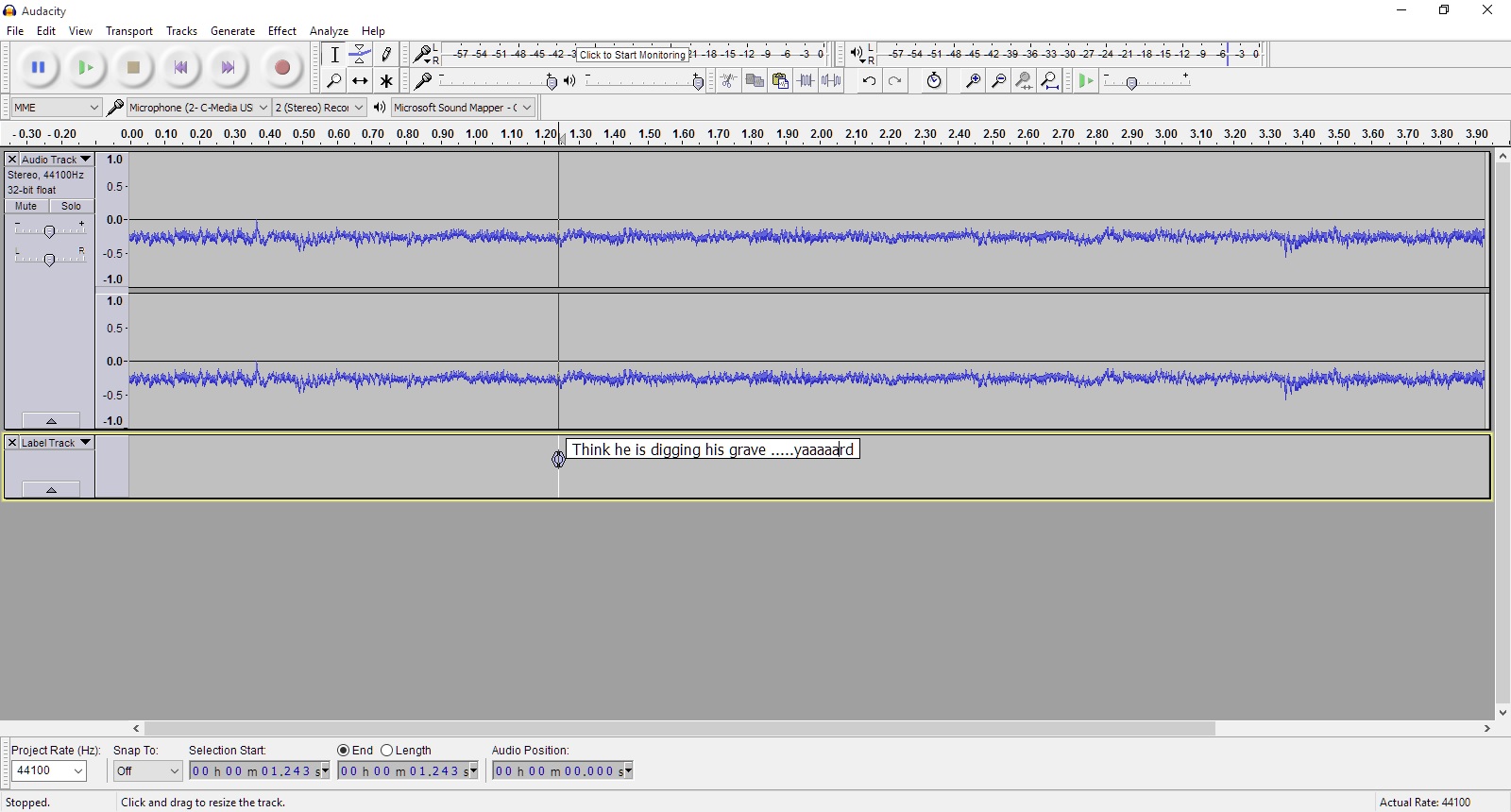This screenshot has width=1511, height=812.
Task: Click Skip to Start button
Action: pyautogui.click(x=181, y=68)
